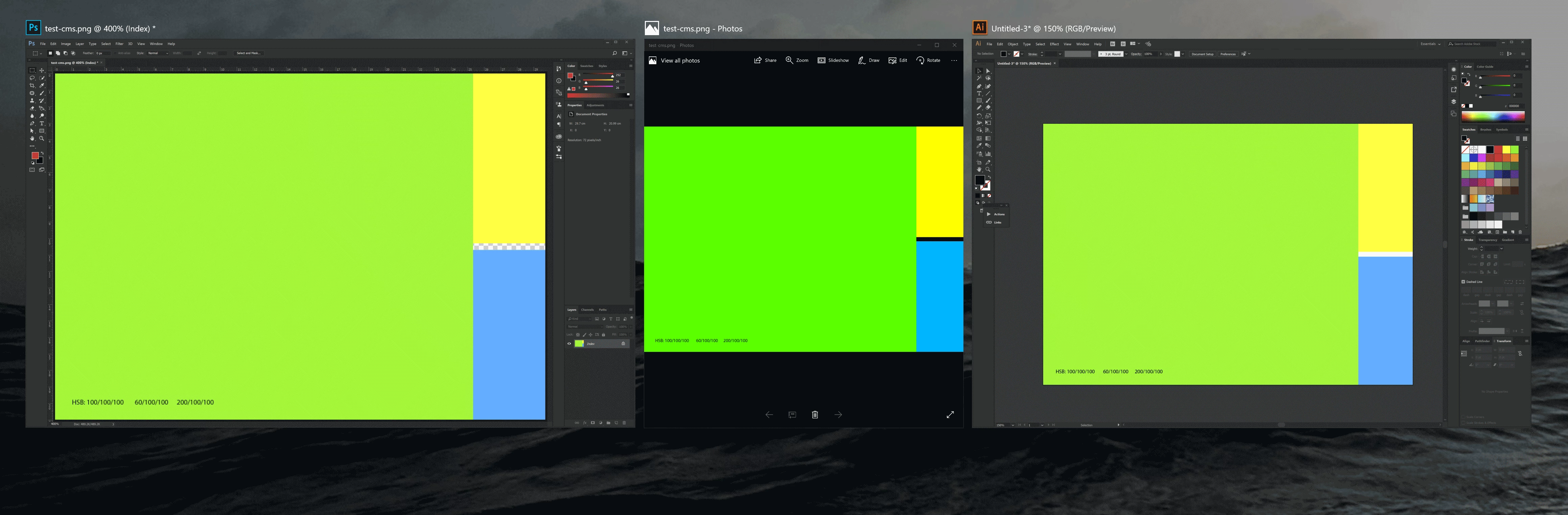
Task: Click the delete trash icon in Photos
Action: point(815,415)
